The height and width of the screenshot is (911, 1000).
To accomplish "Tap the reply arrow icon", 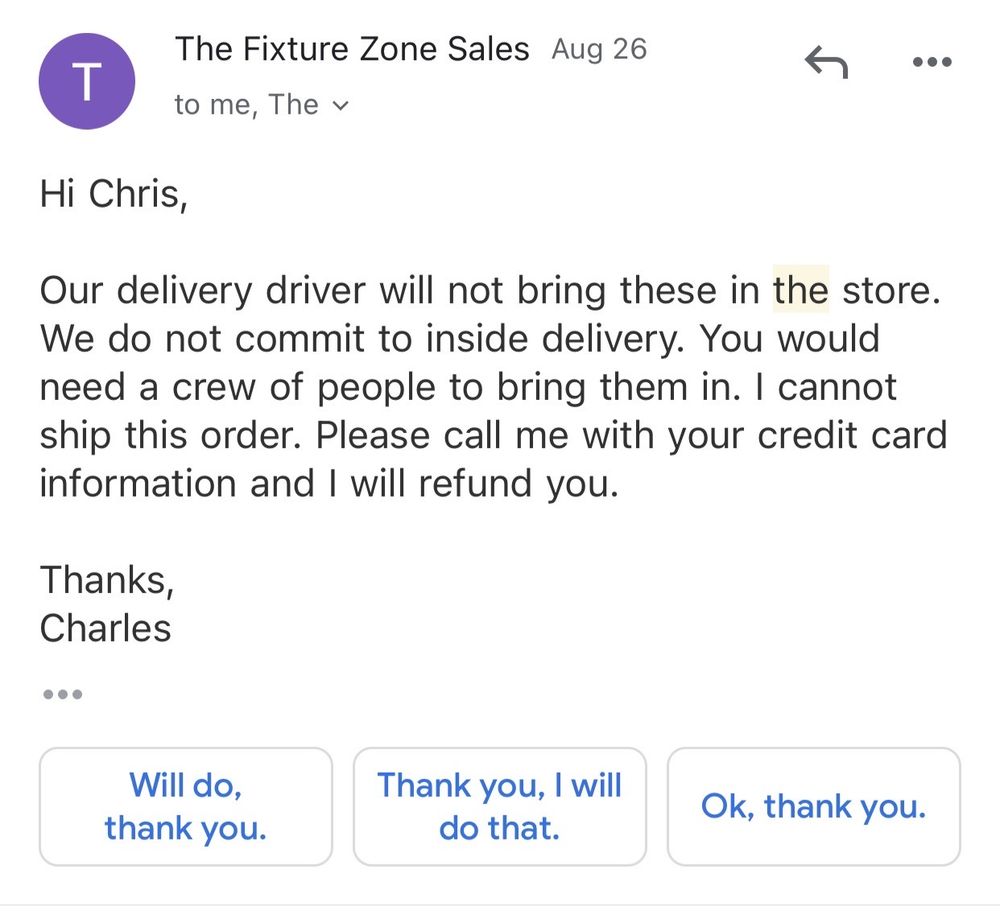I will [x=826, y=64].
